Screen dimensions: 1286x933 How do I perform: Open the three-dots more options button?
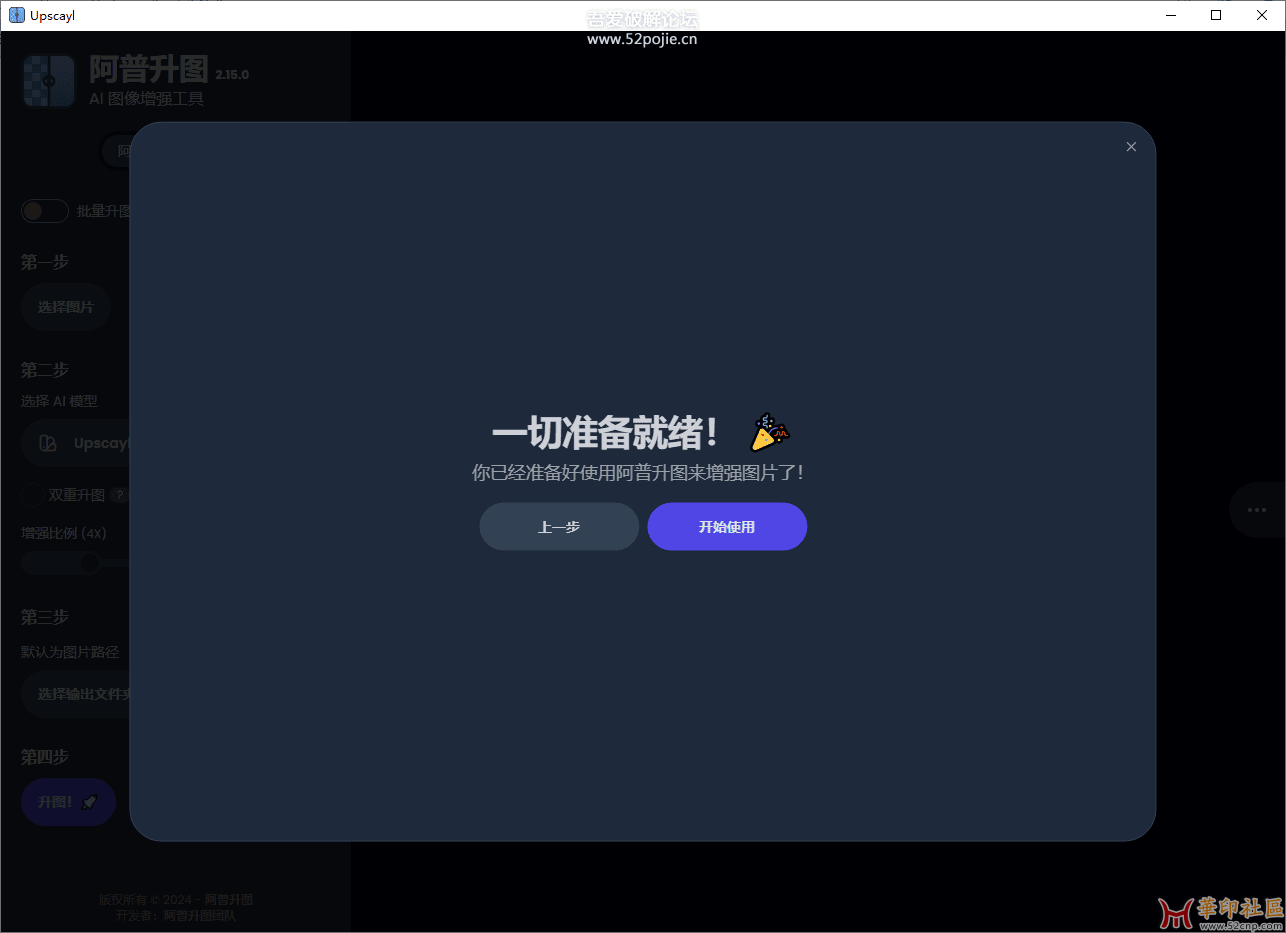click(x=1257, y=510)
